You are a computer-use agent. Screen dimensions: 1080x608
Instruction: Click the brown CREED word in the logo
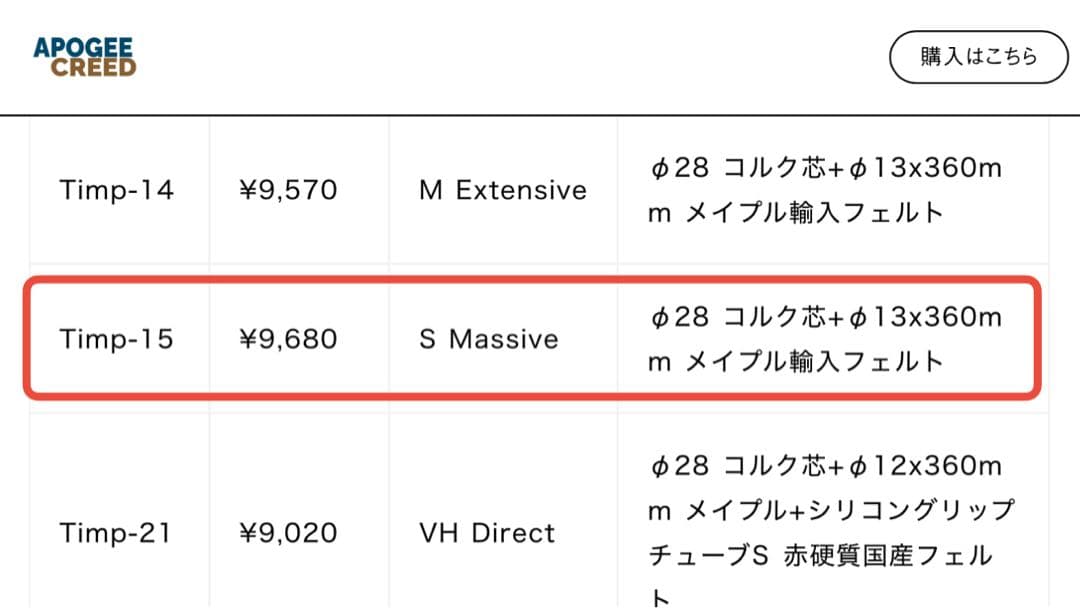coord(93,67)
